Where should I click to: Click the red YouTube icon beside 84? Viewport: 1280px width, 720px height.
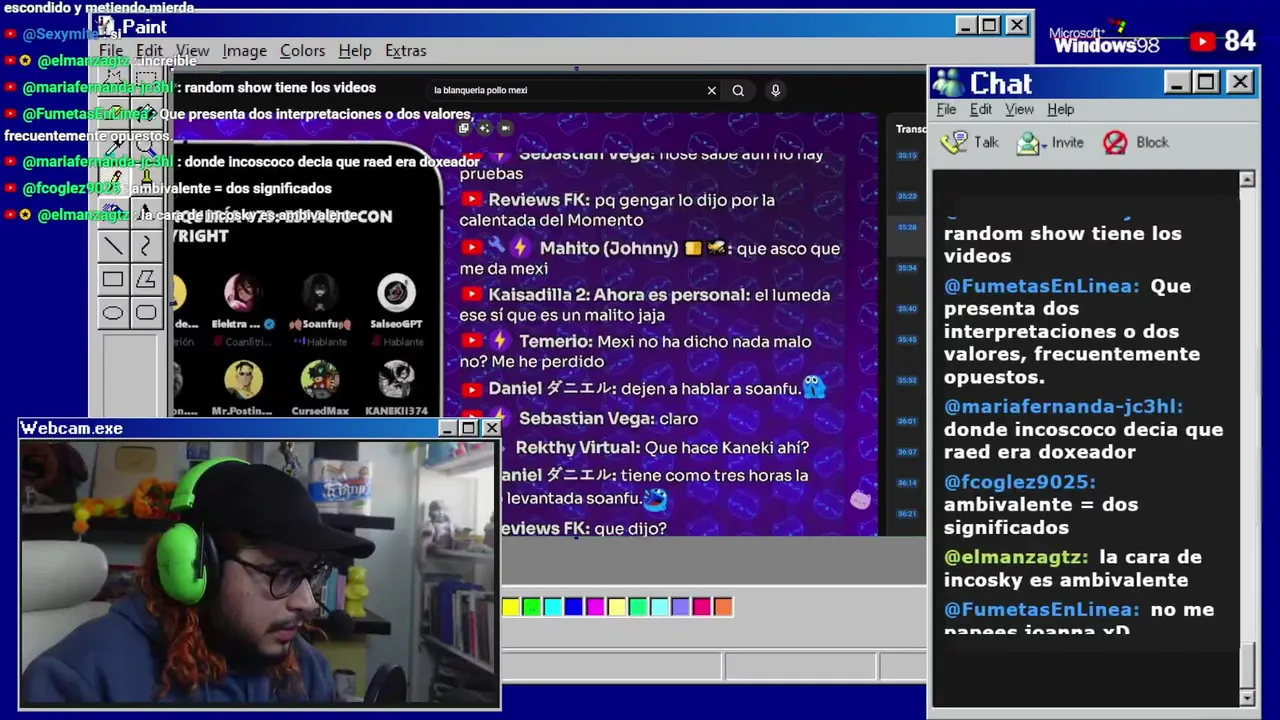1203,41
